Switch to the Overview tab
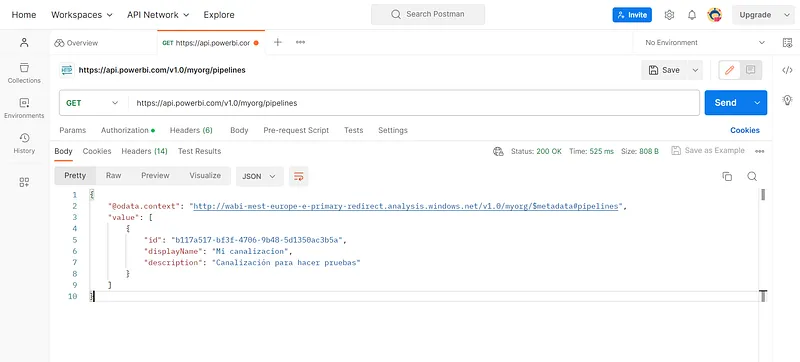 [x=76, y=43]
